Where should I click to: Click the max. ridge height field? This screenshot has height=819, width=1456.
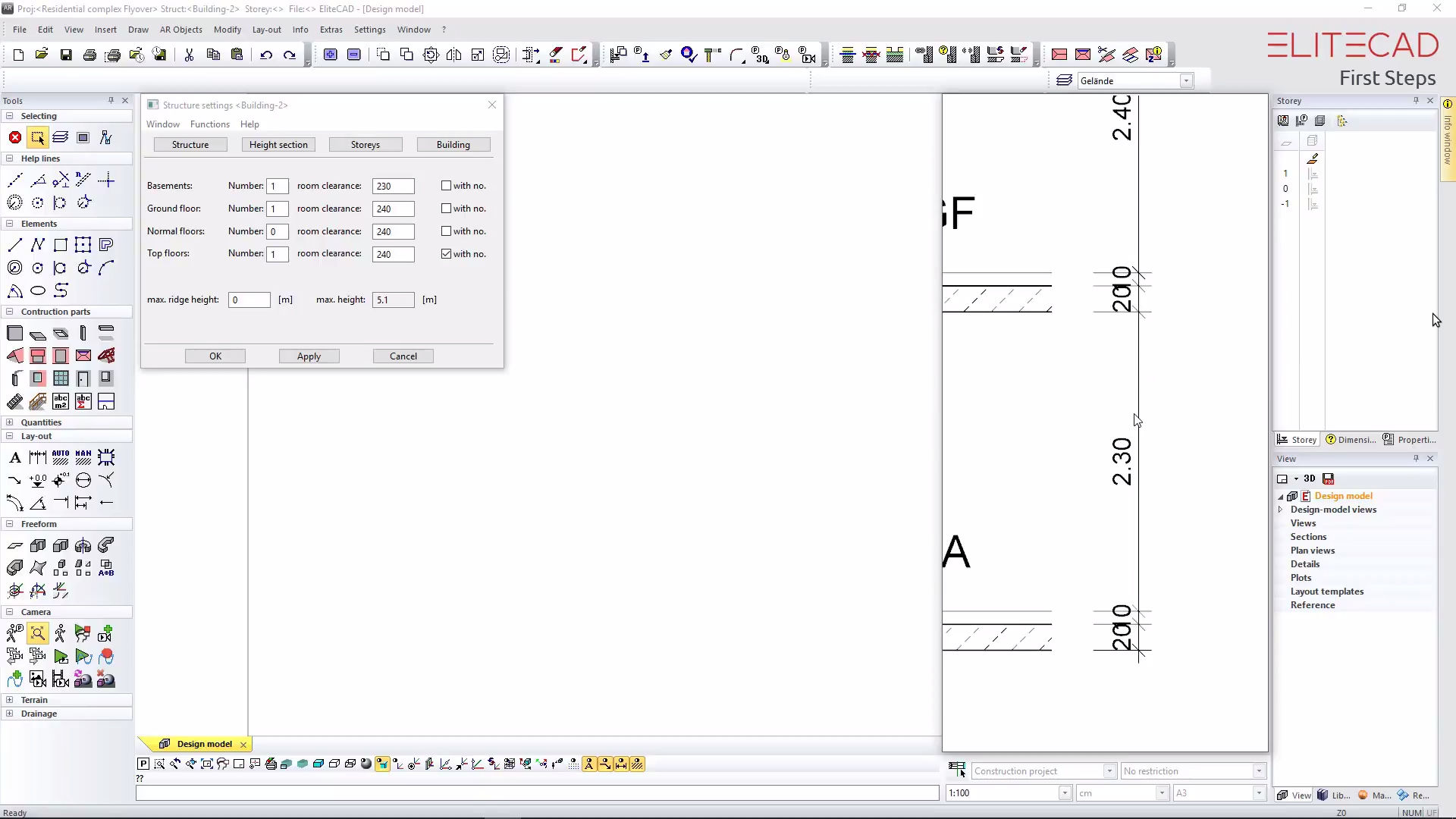249,300
